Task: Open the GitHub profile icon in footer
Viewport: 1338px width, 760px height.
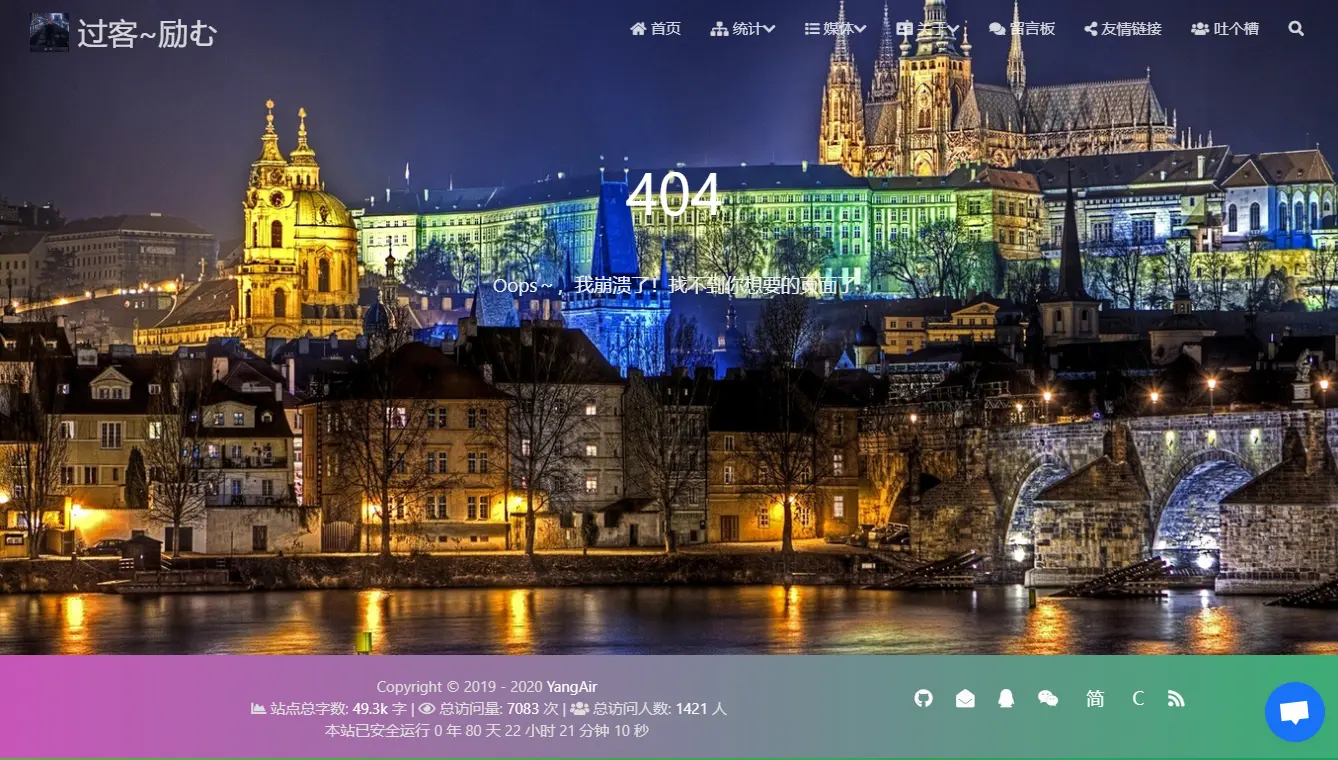Action: pos(923,698)
